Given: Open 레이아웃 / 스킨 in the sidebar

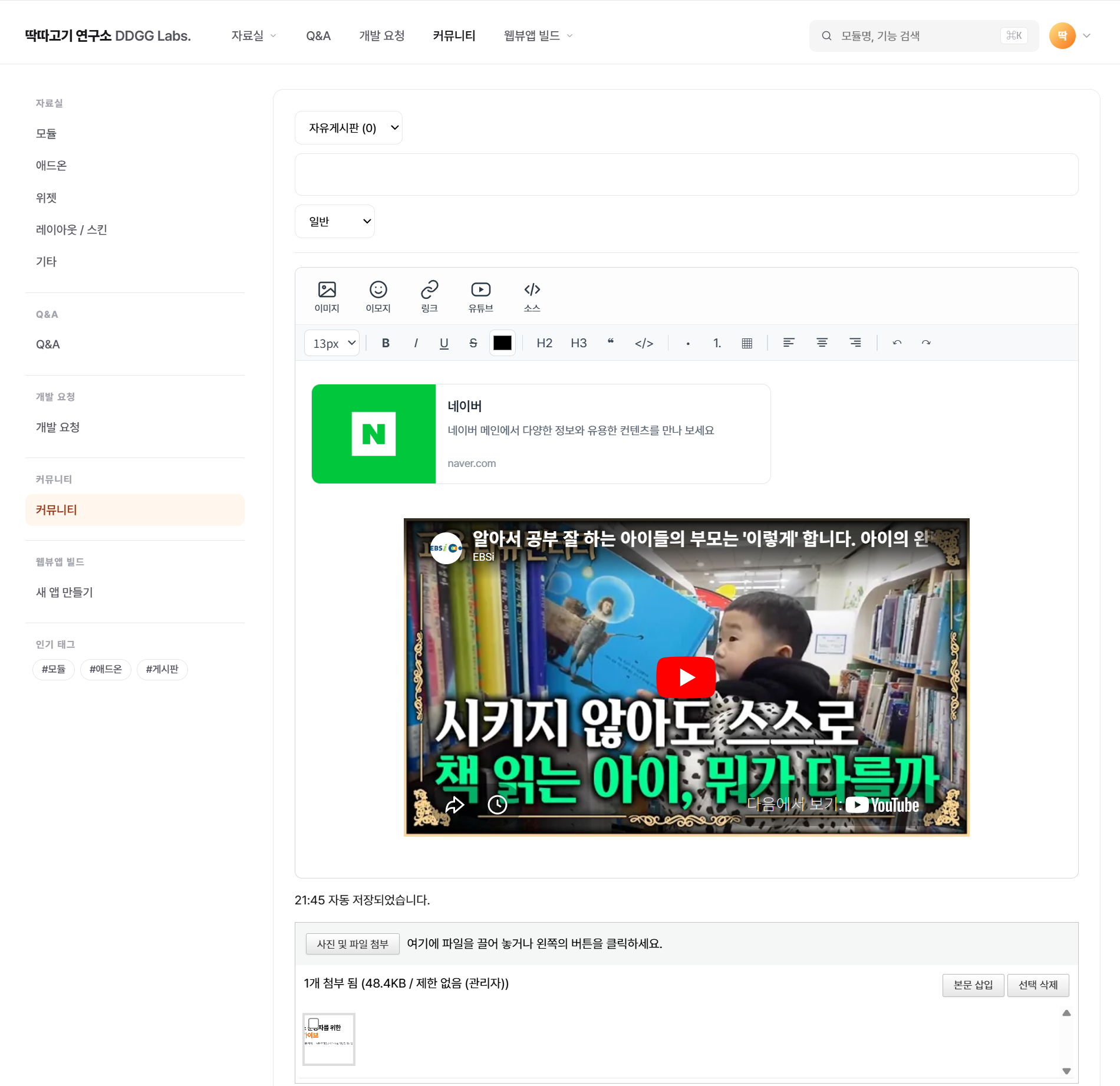Looking at the screenshot, I should [135, 230].
